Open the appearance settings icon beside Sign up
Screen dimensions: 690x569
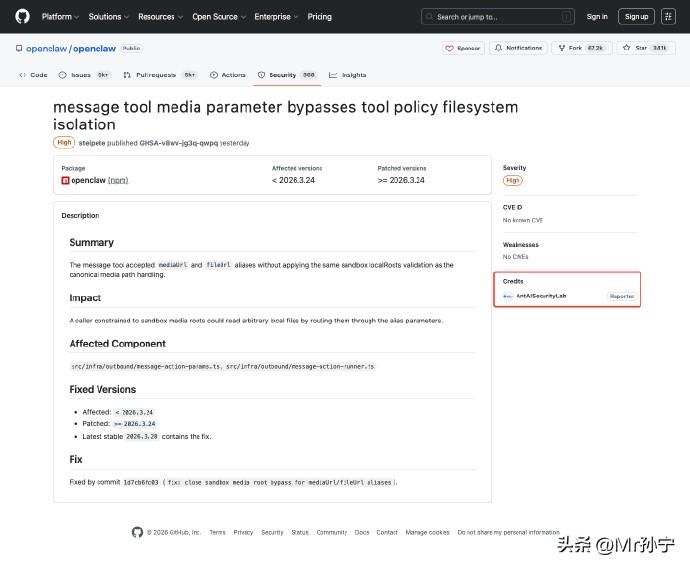click(x=668, y=17)
